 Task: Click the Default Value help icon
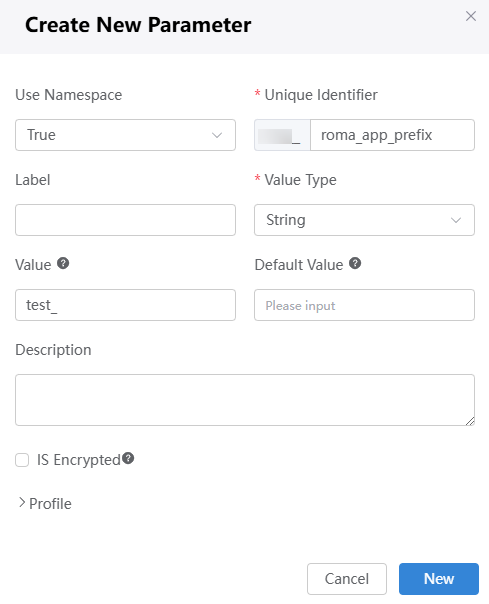coord(355,263)
